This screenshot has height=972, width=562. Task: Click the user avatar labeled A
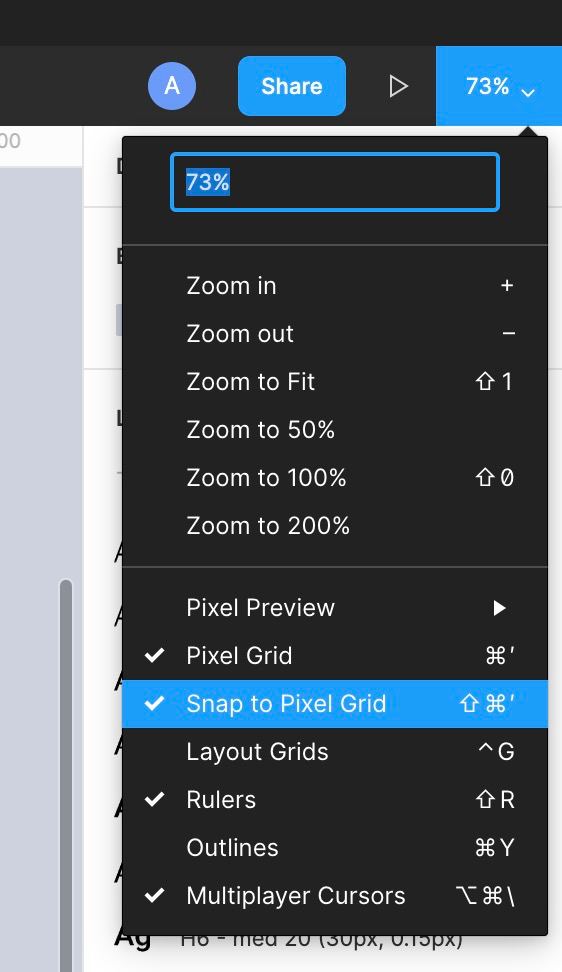tap(172, 86)
